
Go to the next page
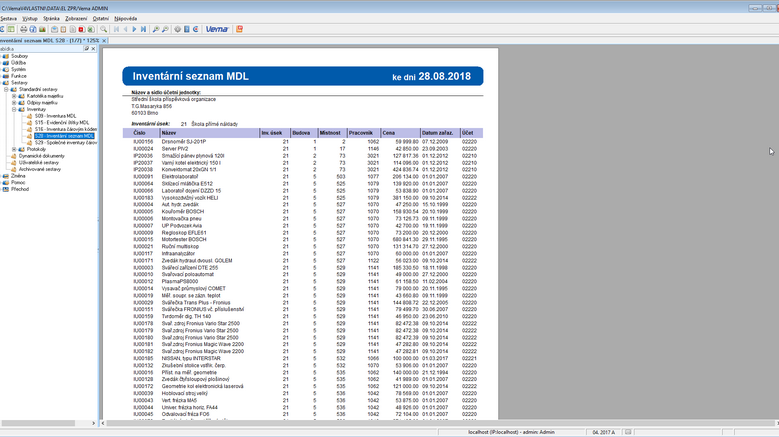[x=134, y=29]
